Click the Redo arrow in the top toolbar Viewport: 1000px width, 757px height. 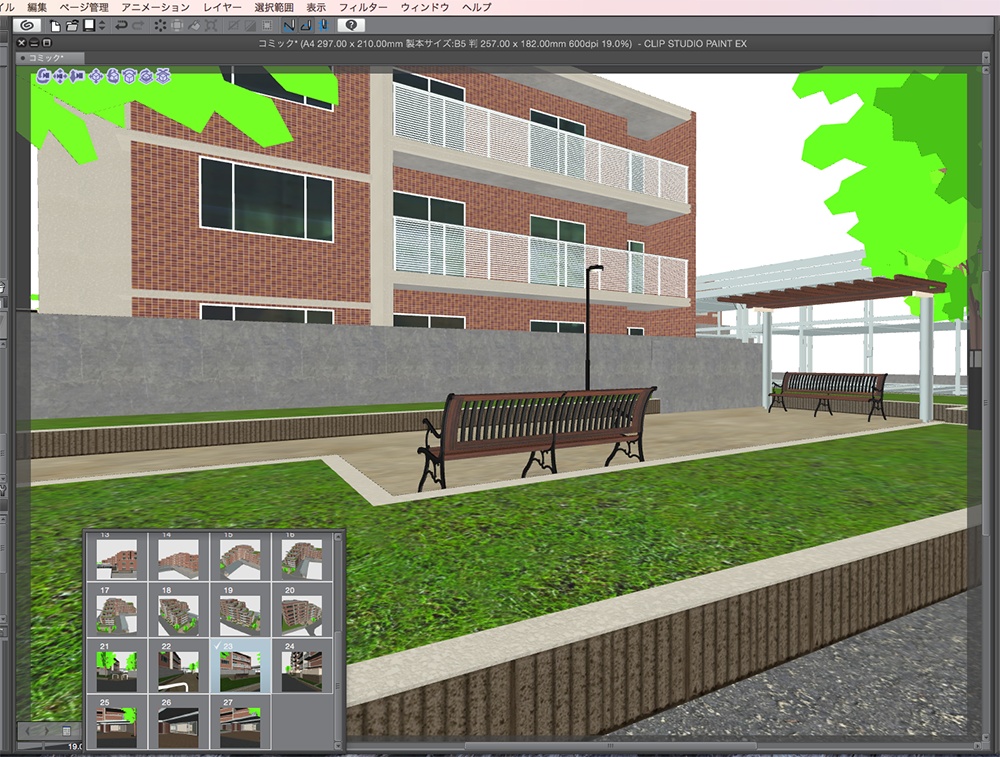point(137,27)
